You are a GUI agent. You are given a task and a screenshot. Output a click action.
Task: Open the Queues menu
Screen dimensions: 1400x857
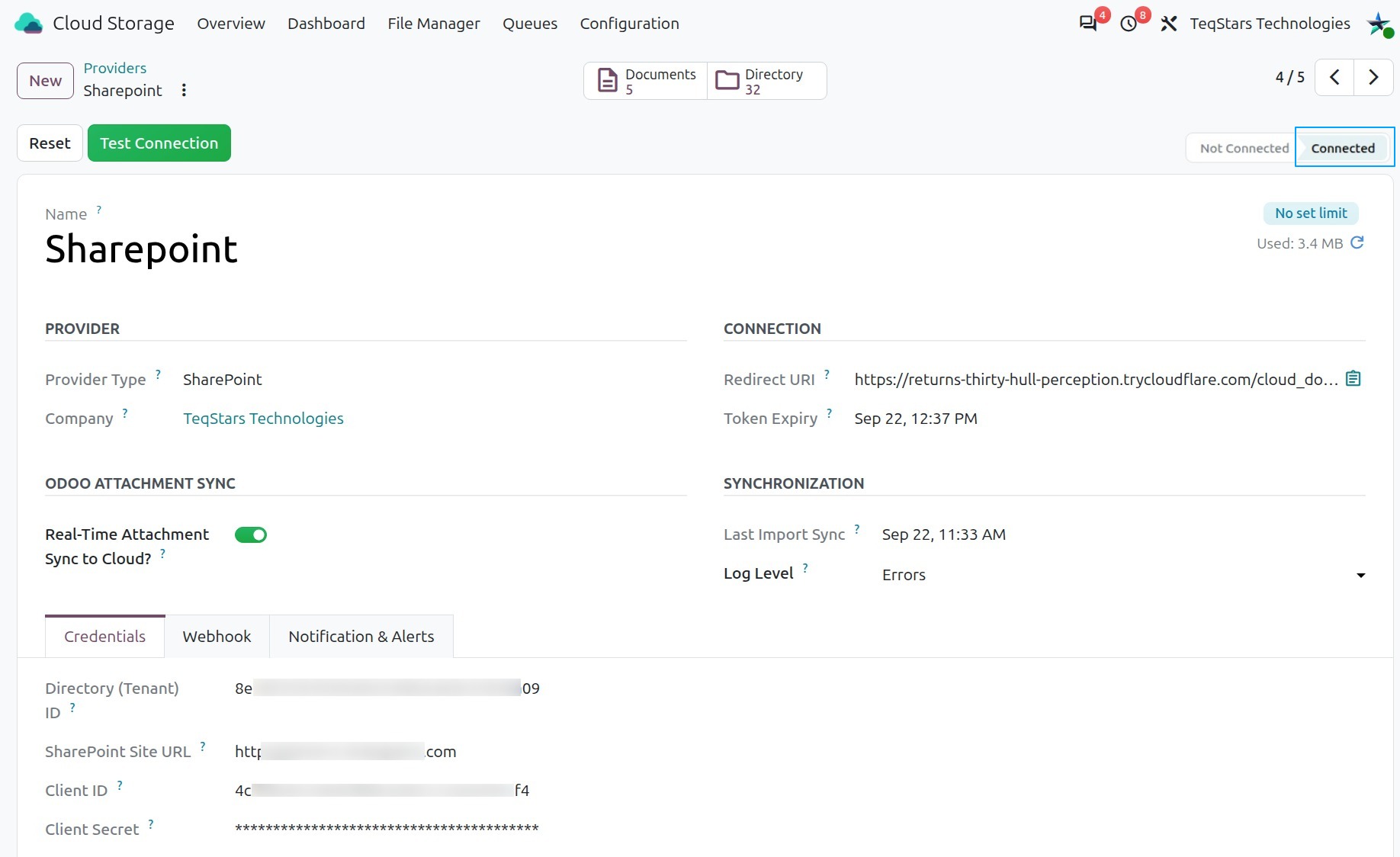point(530,24)
